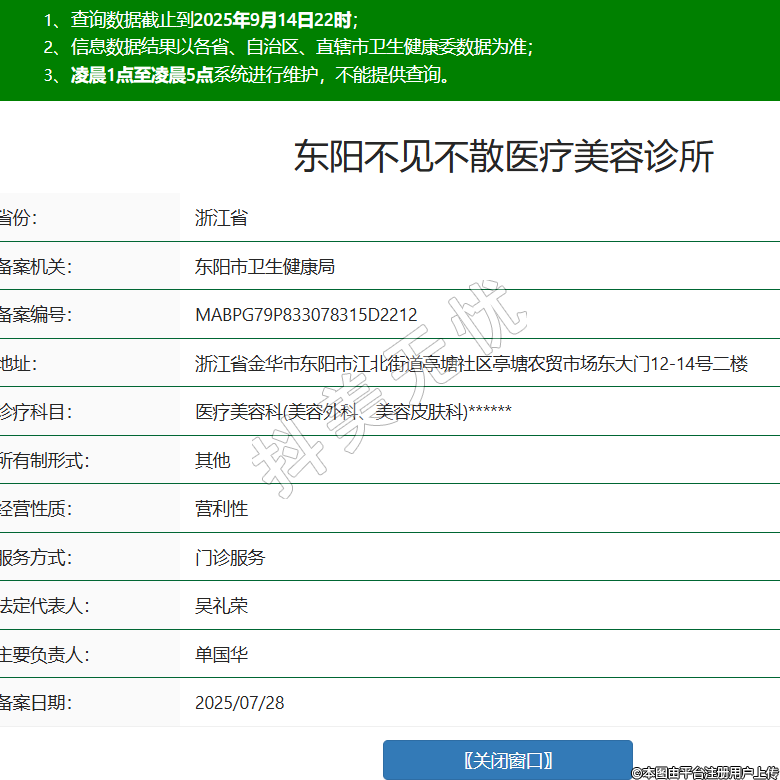Click the 关闭窗口 button

(508, 760)
